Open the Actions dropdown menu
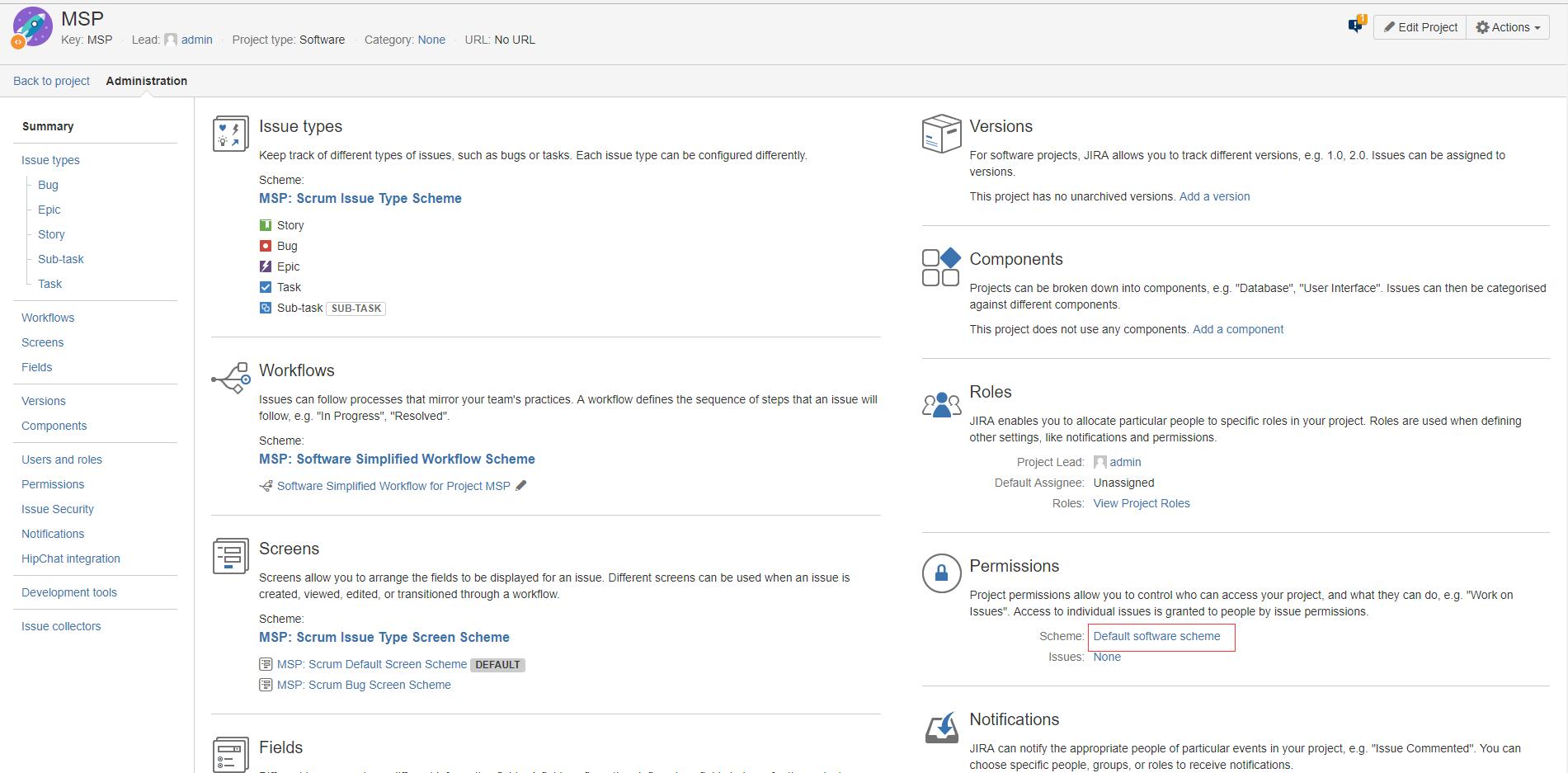1568x773 pixels. click(x=1508, y=27)
